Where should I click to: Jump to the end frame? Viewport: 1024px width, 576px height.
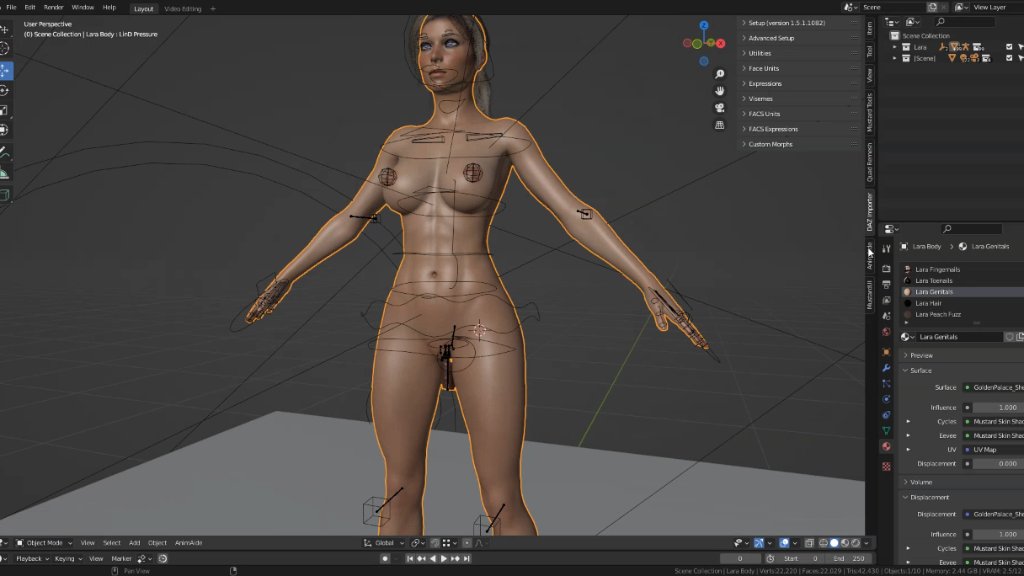point(466,558)
